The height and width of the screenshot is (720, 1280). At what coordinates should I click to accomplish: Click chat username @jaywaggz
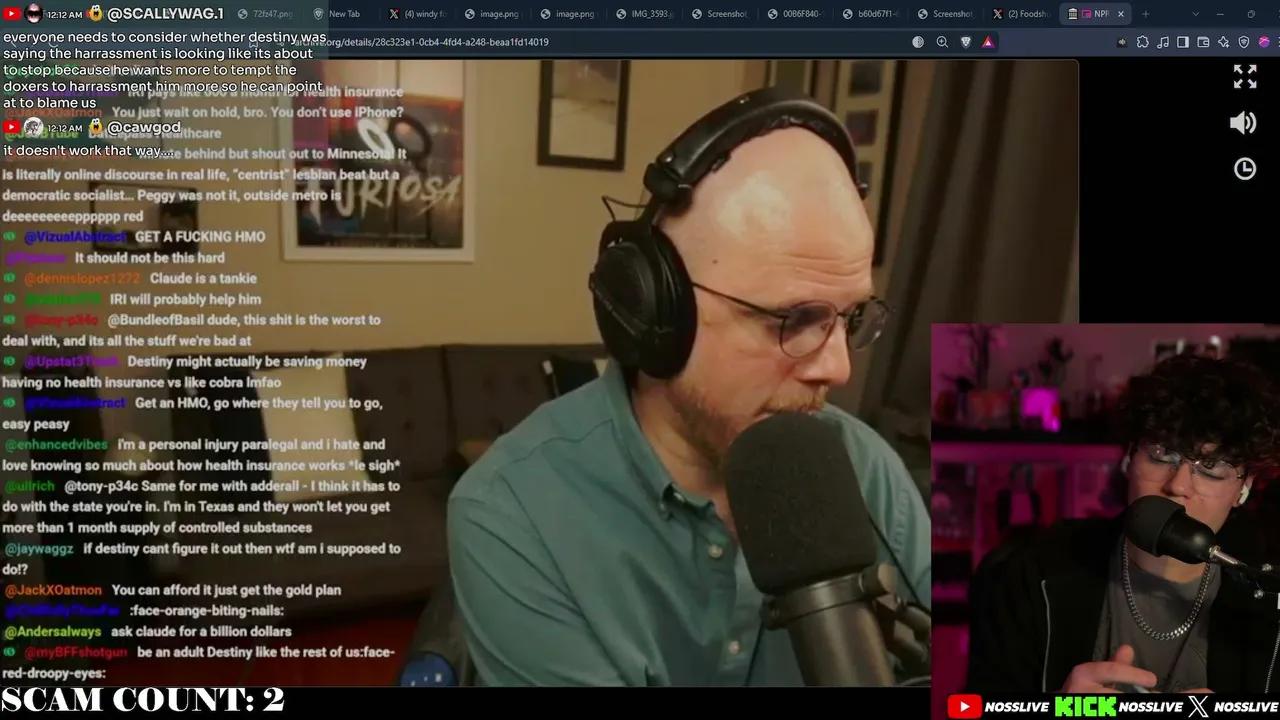38,548
